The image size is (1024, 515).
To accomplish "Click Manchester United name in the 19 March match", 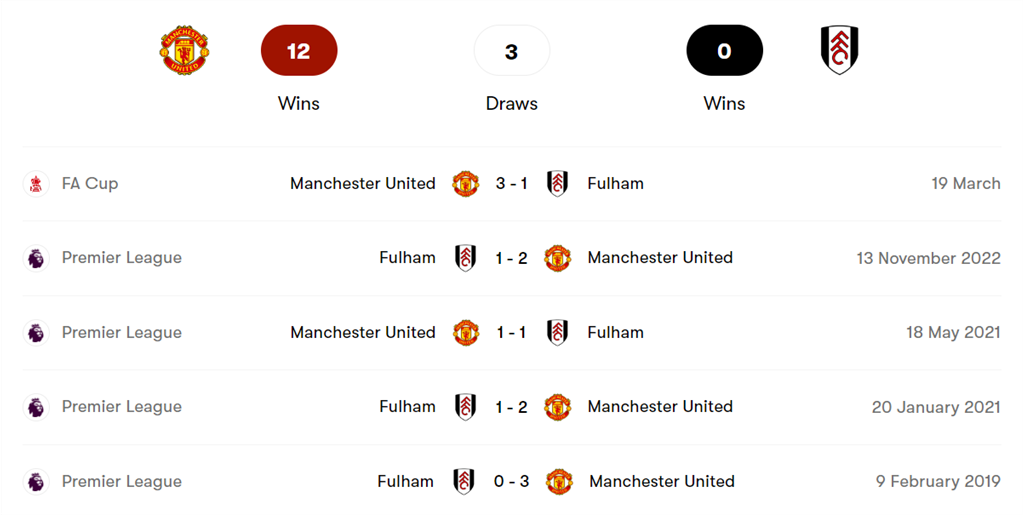I will pyautogui.click(x=363, y=184).
